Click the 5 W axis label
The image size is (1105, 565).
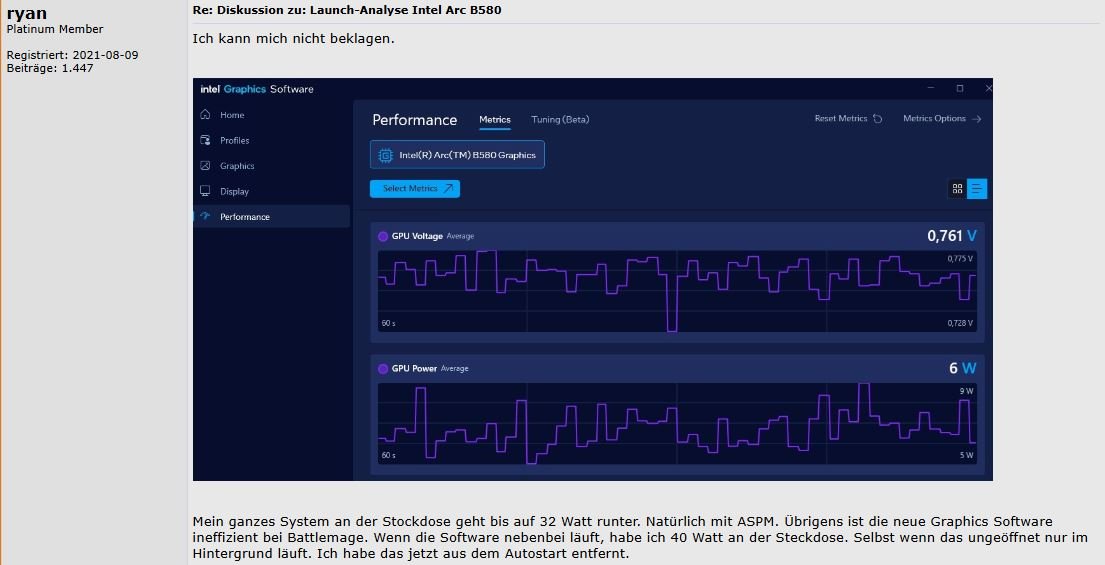pyautogui.click(x=966, y=456)
